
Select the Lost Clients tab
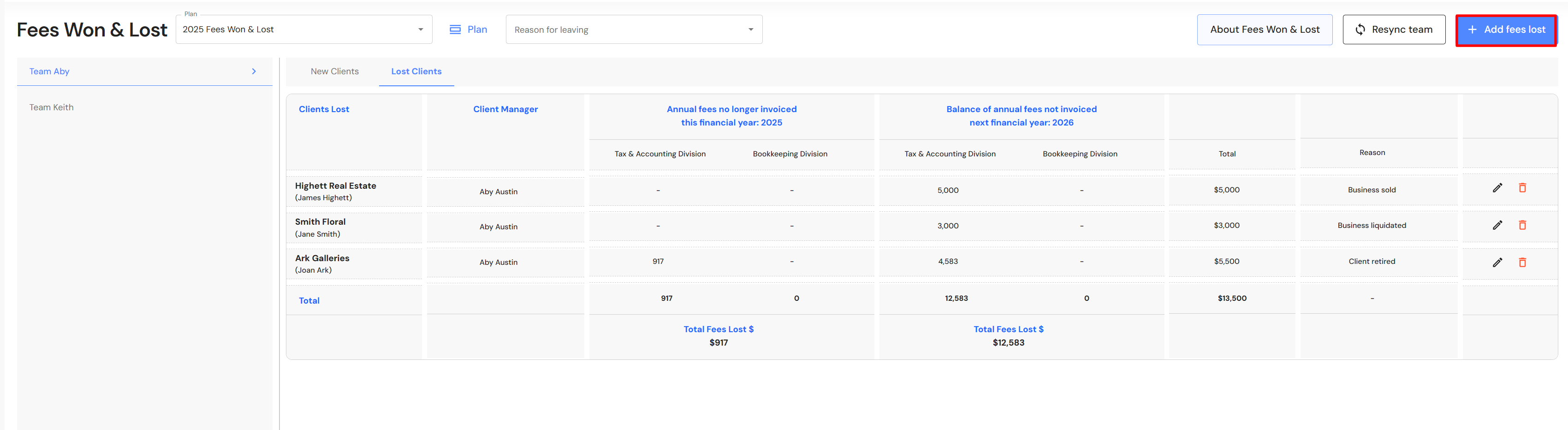(416, 72)
